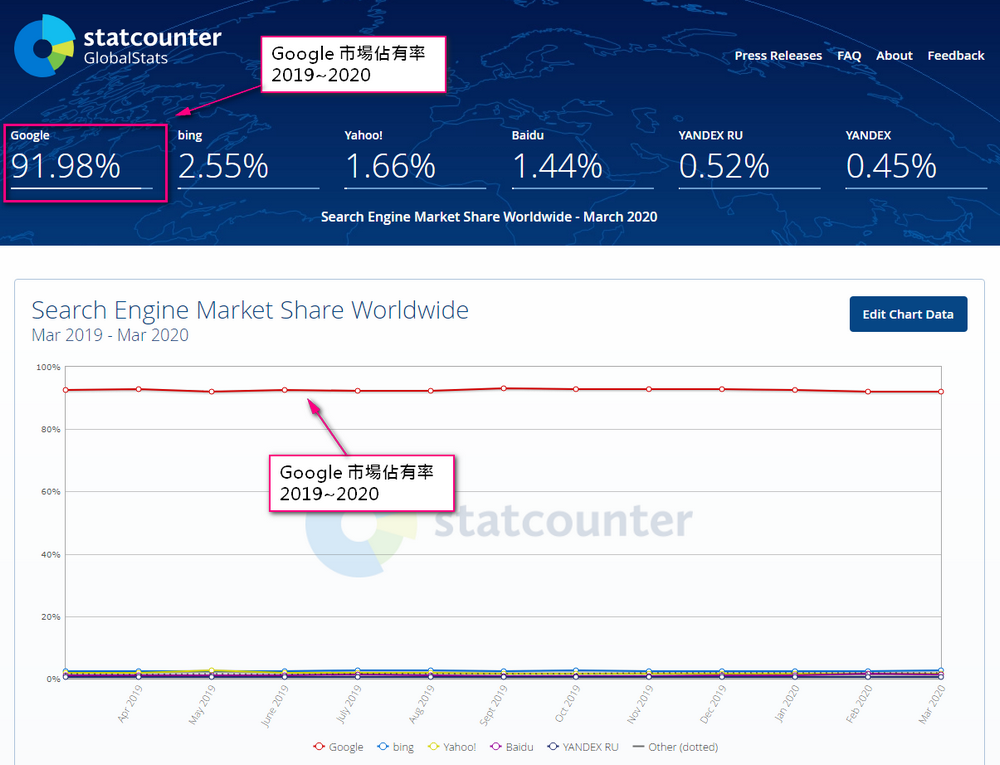The width and height of the screenshot is (1000, 765).
Task: Toggle YANDEX RU series in legend
Action: coord(583,747)
